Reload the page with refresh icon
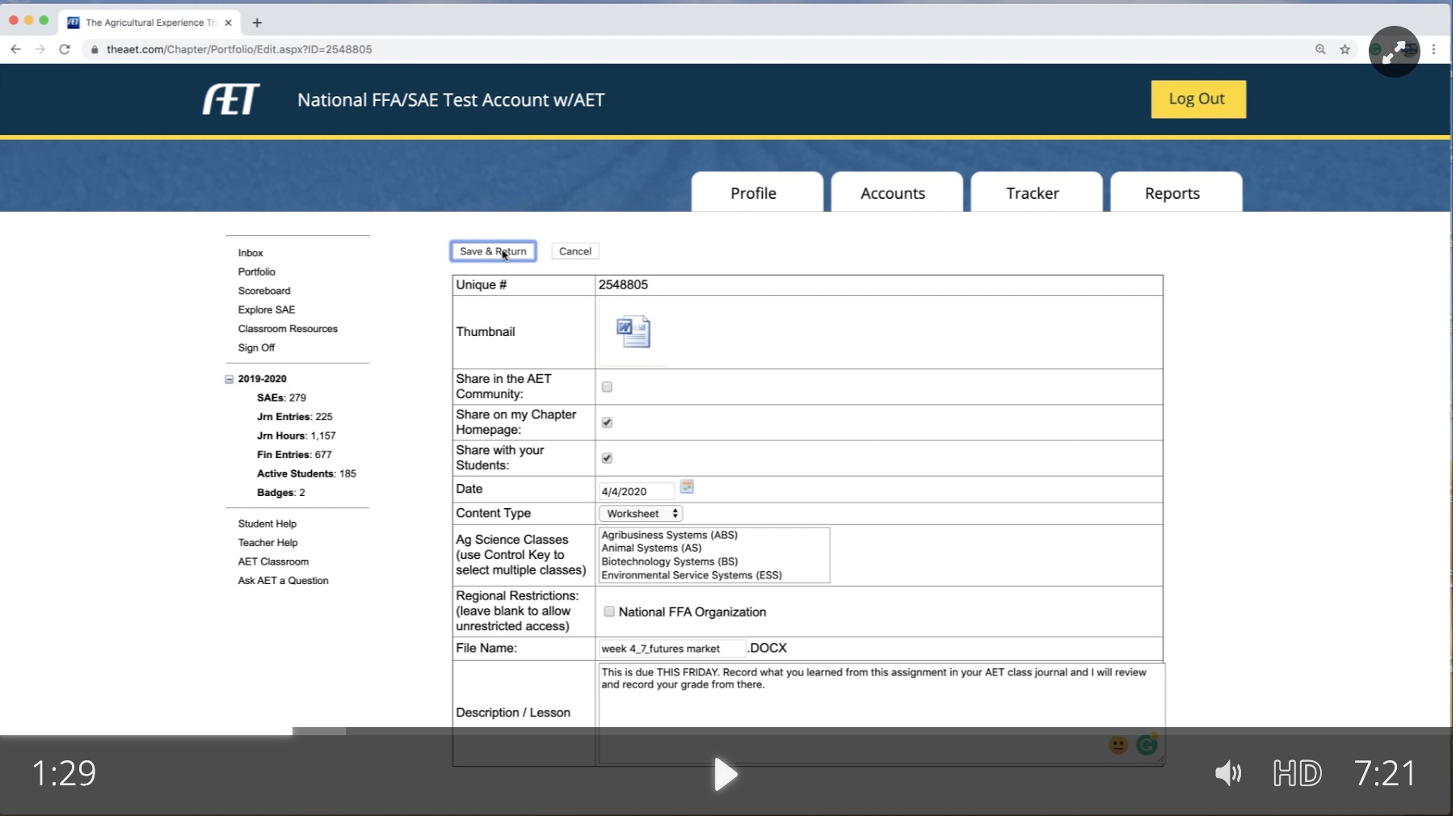Image resolution: width=1456 pixels, height=816 pixels. 65,49
